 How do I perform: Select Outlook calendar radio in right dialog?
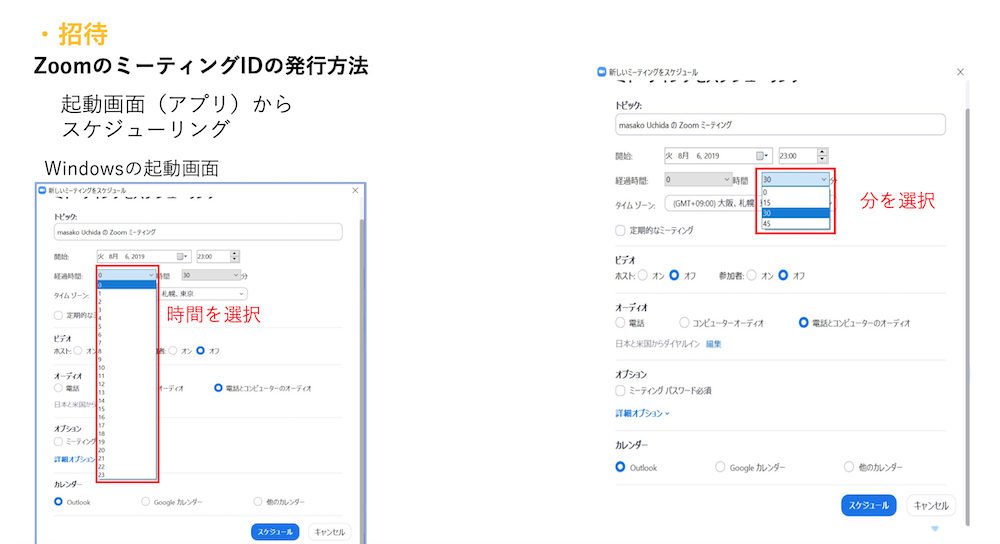pyautogui.click(x=620, y=467)
